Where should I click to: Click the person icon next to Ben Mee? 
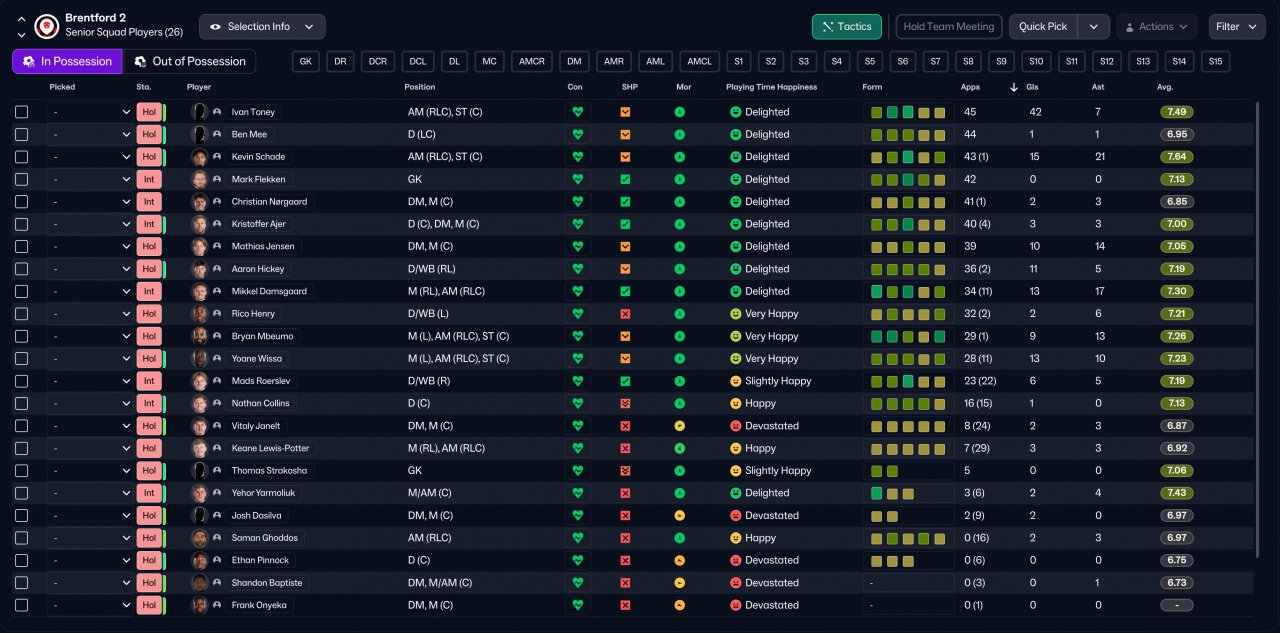217,134
